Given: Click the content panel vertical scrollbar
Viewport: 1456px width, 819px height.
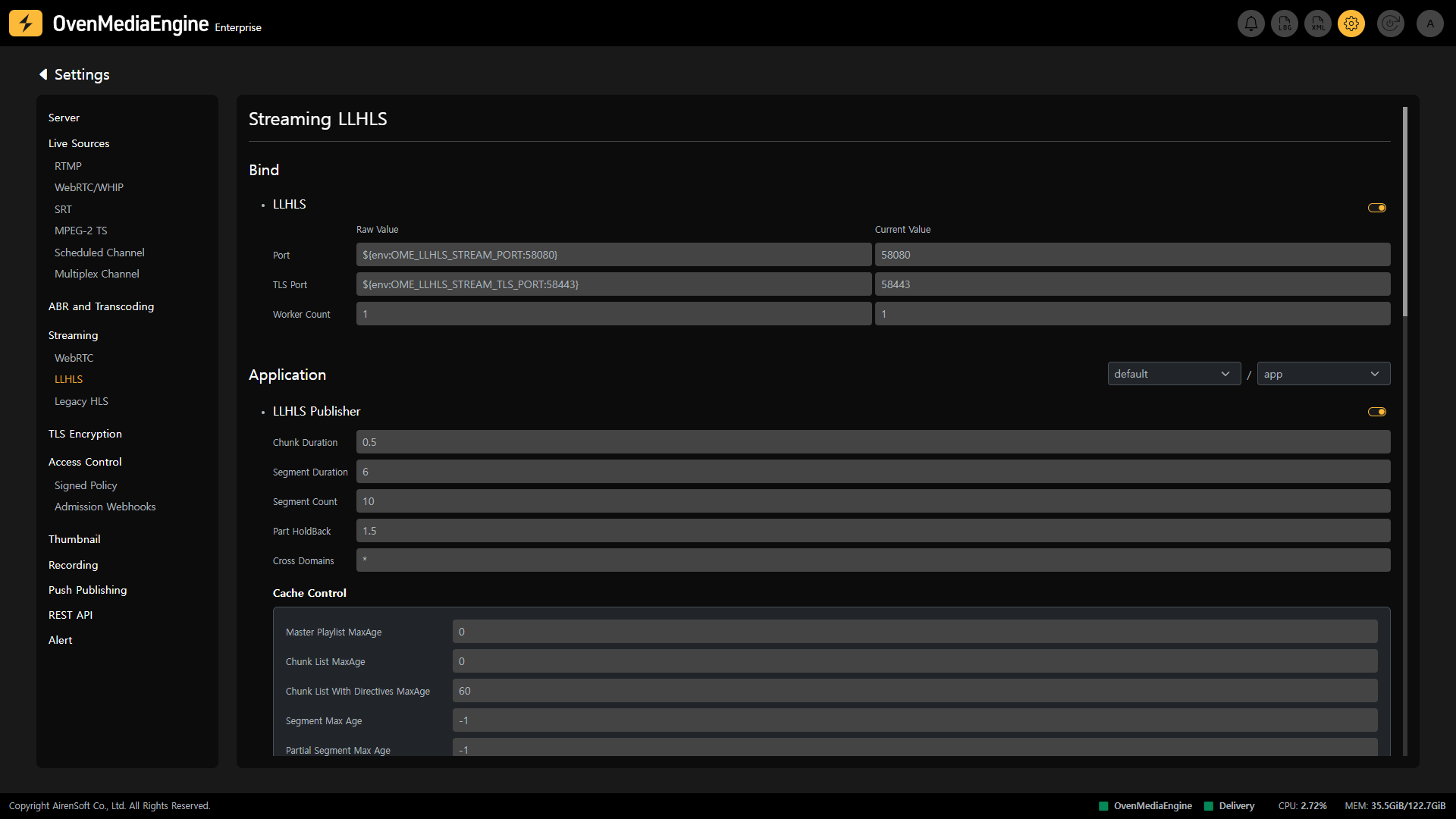Looking at the screenshot, I should 1405,212.
